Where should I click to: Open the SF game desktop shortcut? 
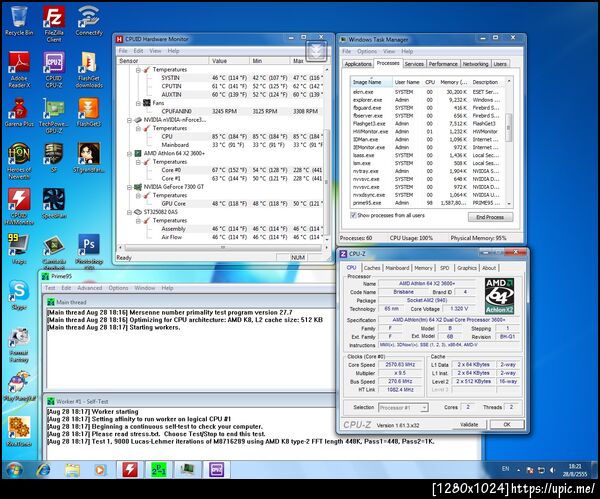tap(54, 157)
